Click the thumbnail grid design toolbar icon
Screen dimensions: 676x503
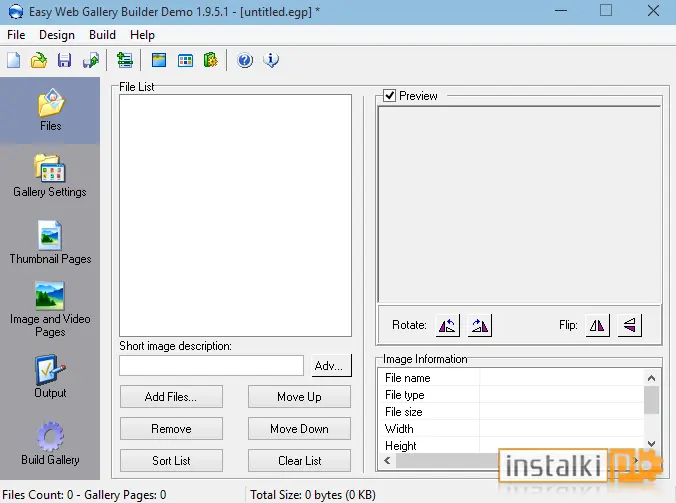pos(185,60)
